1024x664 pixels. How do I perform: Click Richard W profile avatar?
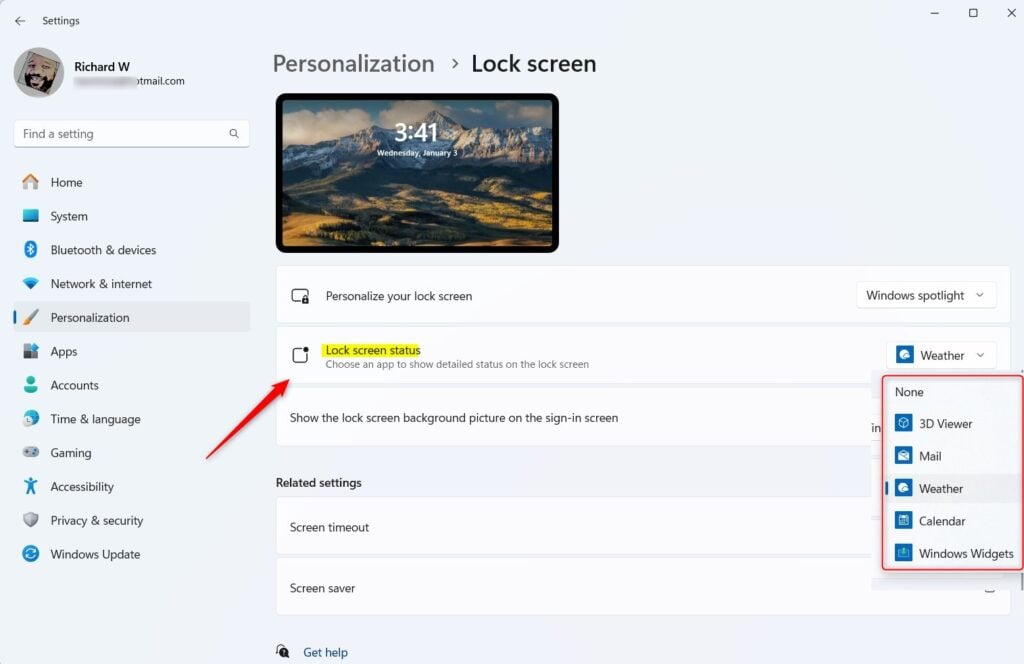[x=39, y=72]
